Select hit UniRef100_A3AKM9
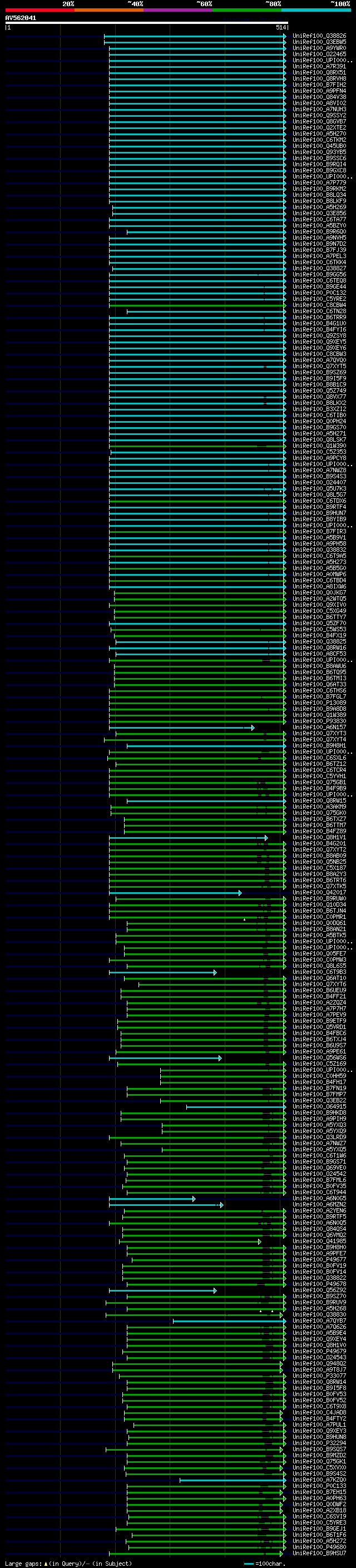 tap(319, 807)
